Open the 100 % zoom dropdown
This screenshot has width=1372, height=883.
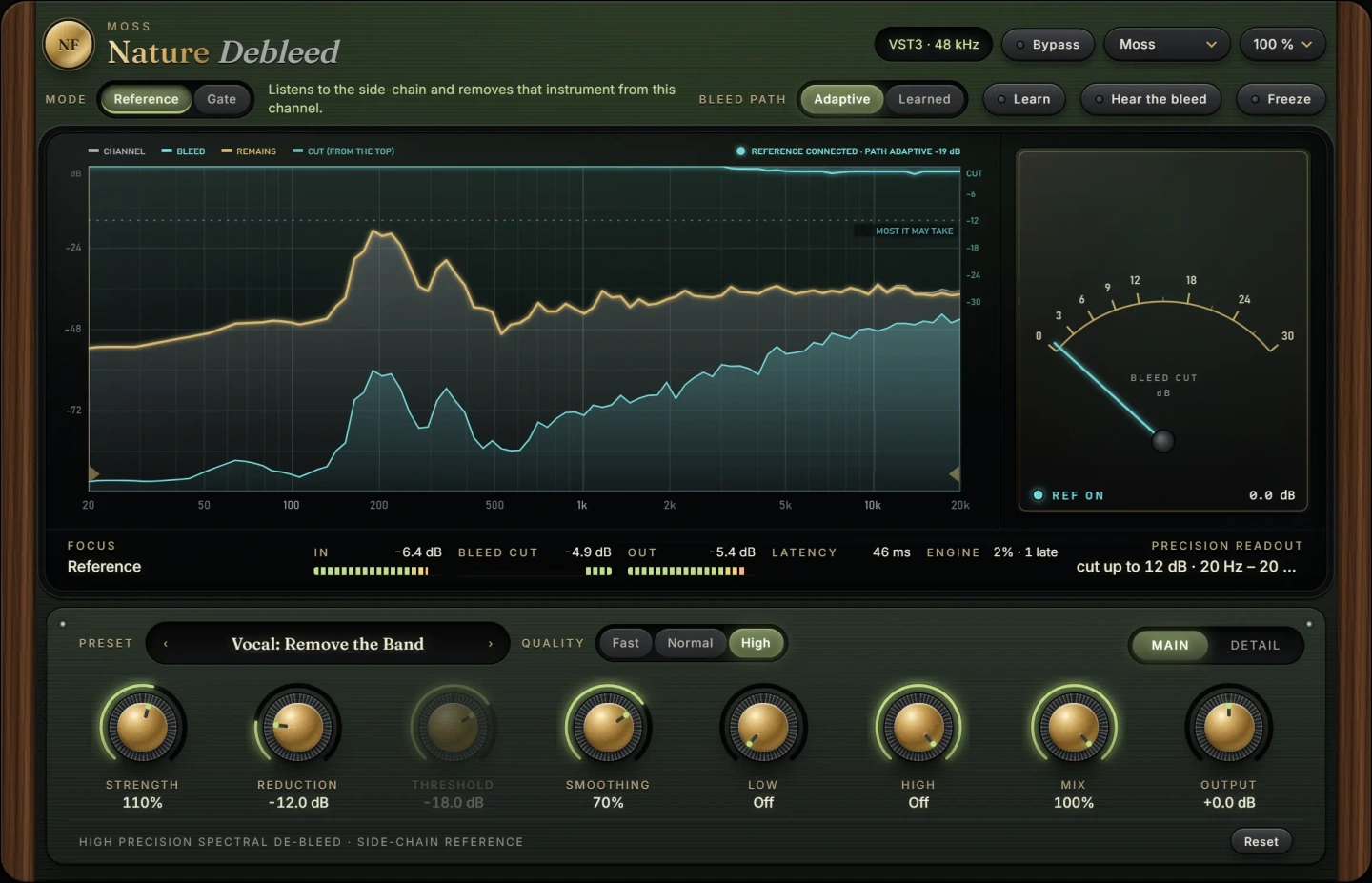(x=1282, y=45)
